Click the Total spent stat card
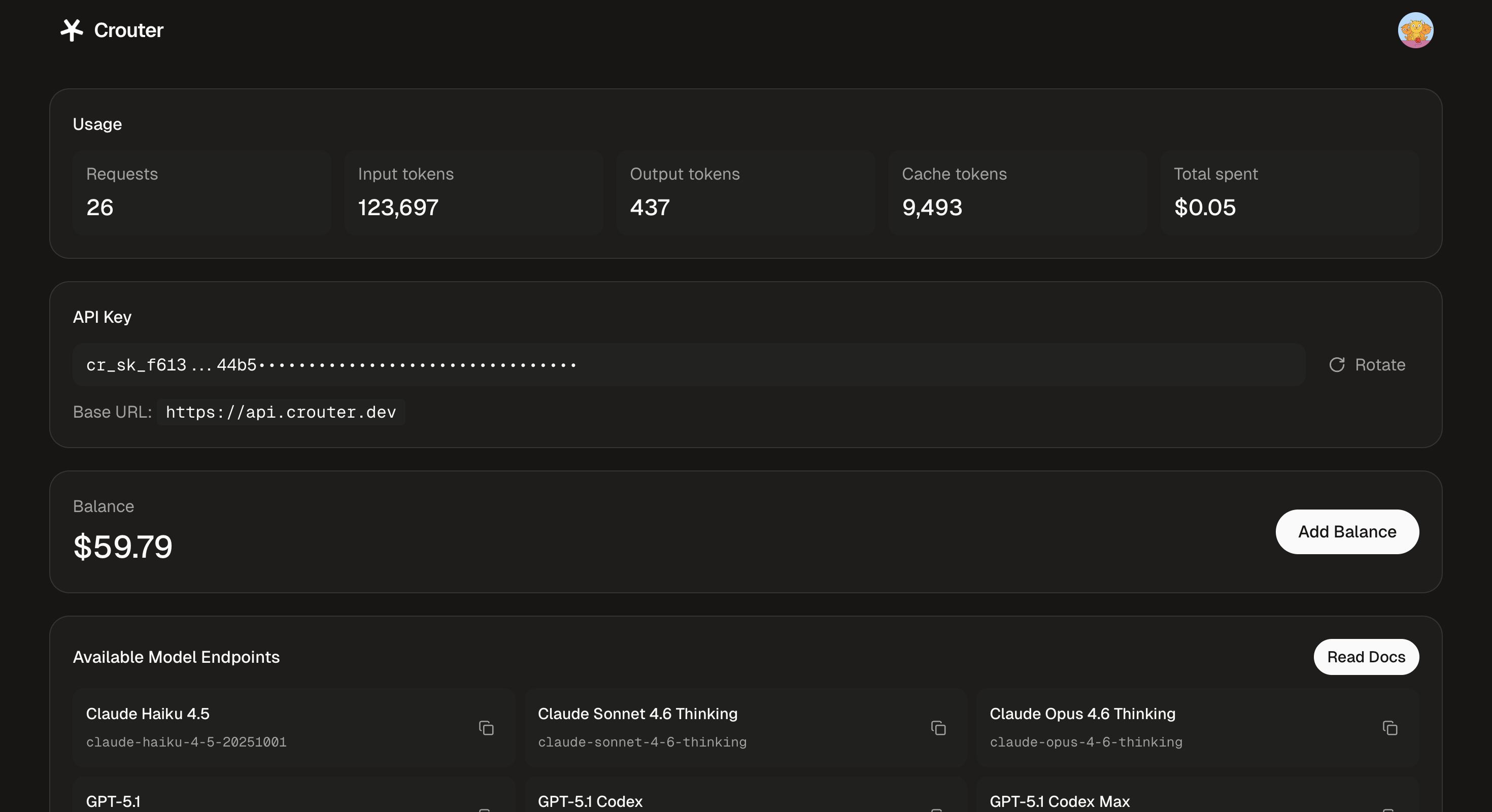The height and width of the screenshot is (812, 1492). click(x=1290, y=192)
